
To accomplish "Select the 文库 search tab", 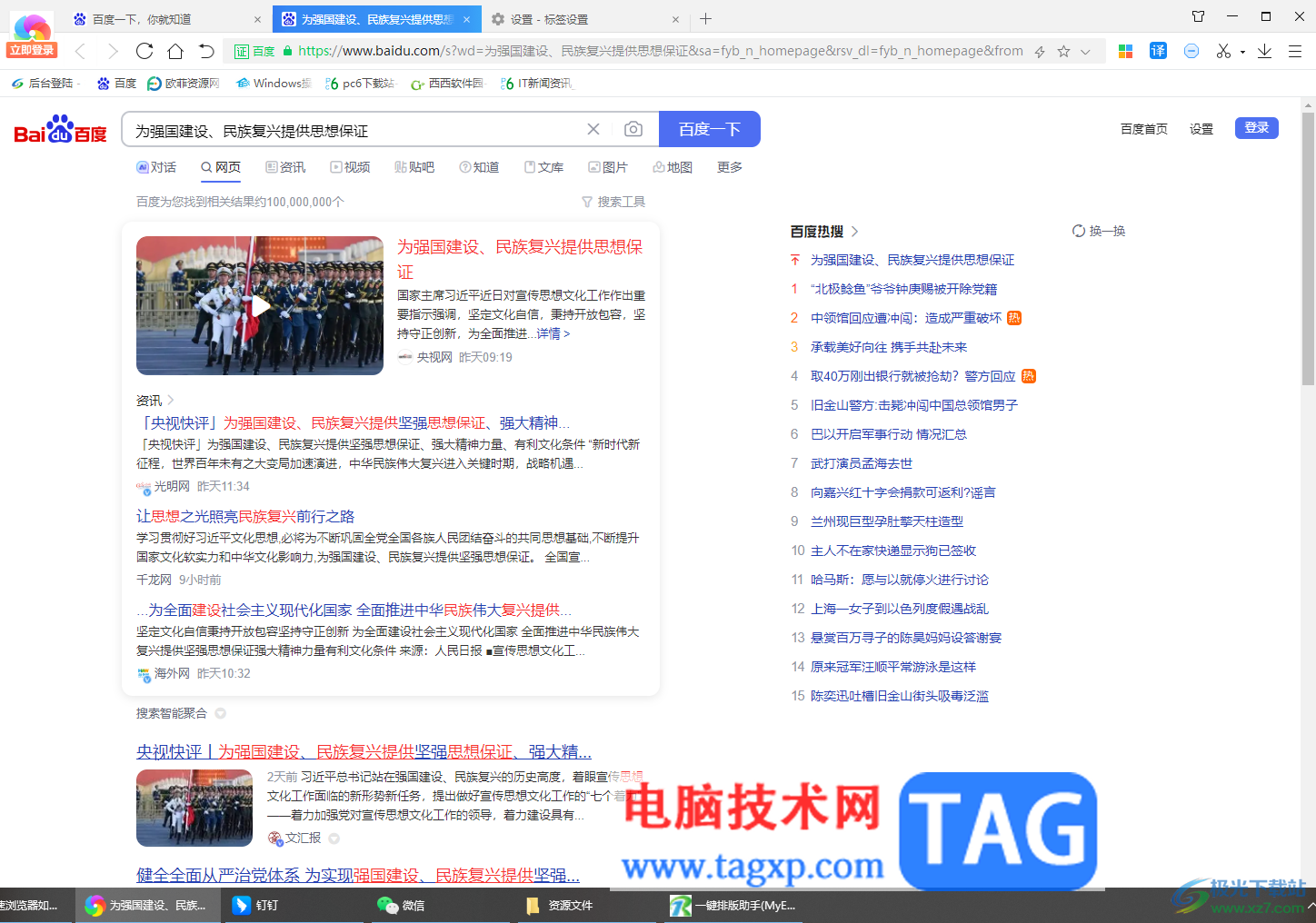I will [543, 167].
